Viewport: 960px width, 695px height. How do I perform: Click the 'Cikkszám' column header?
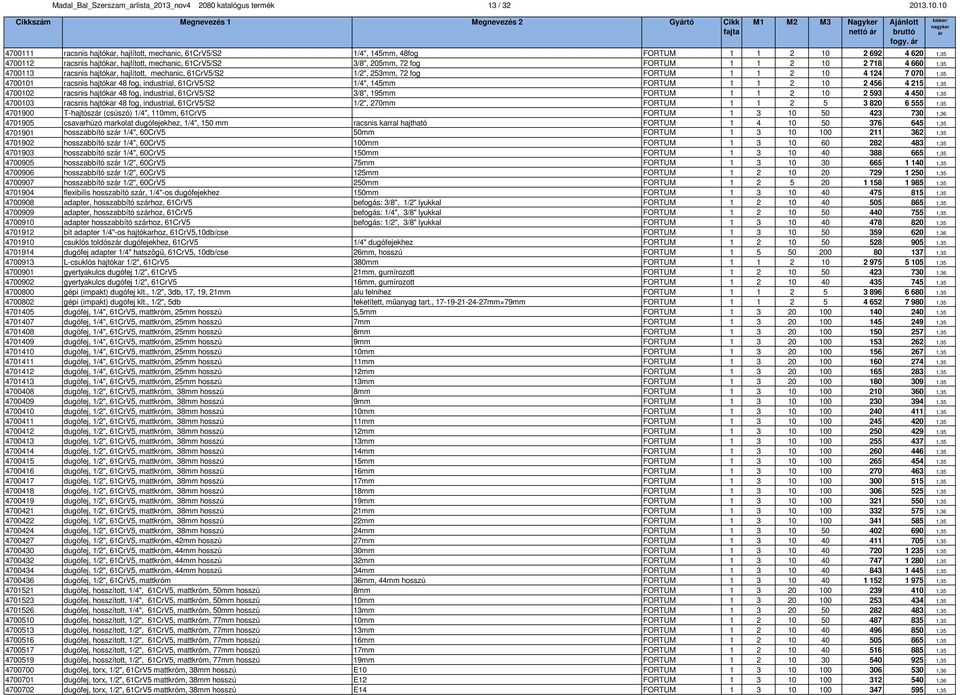point(33,32)
